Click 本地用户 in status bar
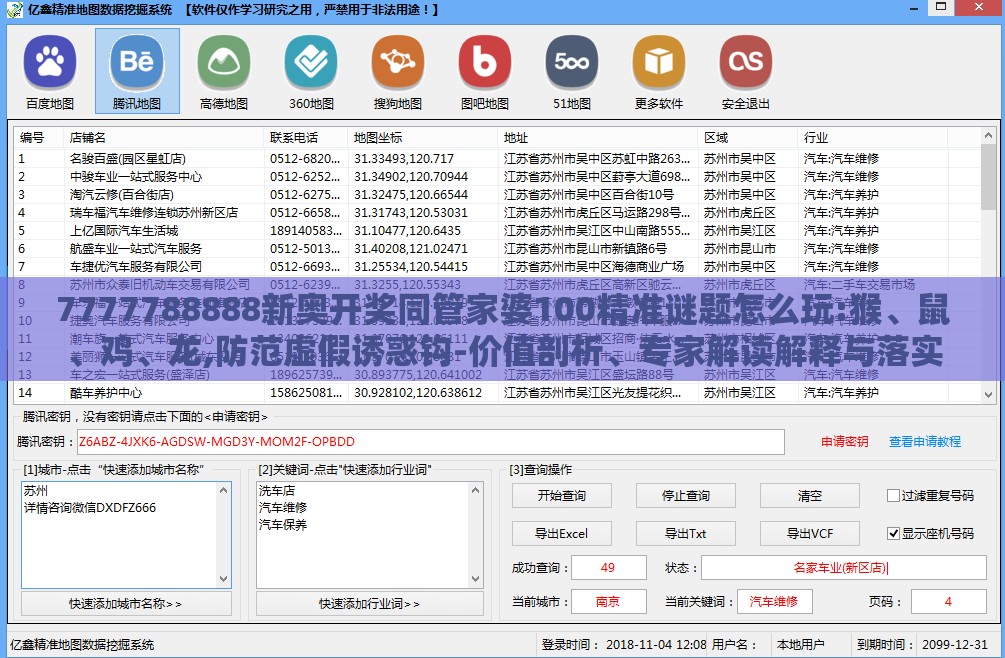1005x658 pixels. tap(801, 645)
